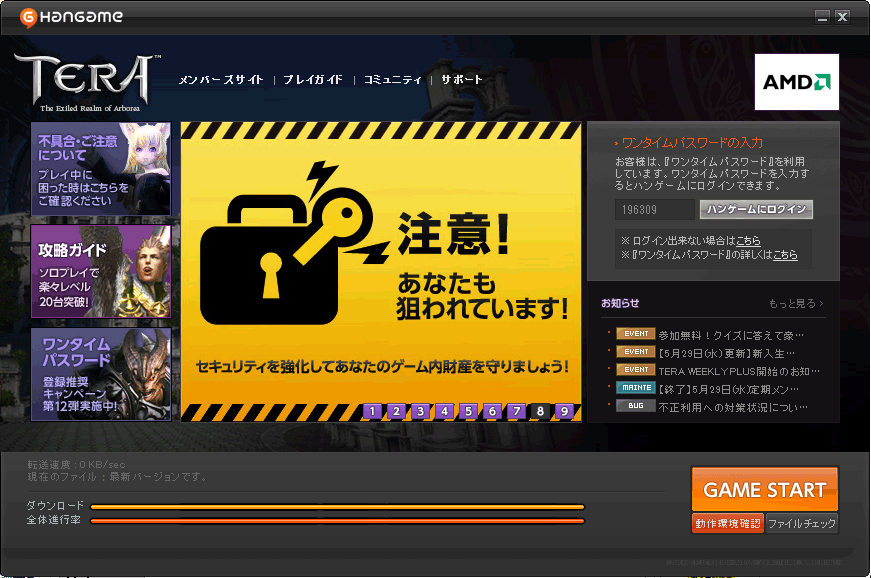Viewport: 871px width, 578px height.
Task: Open the メンバーズサイト menu
Action: (221, 80)
